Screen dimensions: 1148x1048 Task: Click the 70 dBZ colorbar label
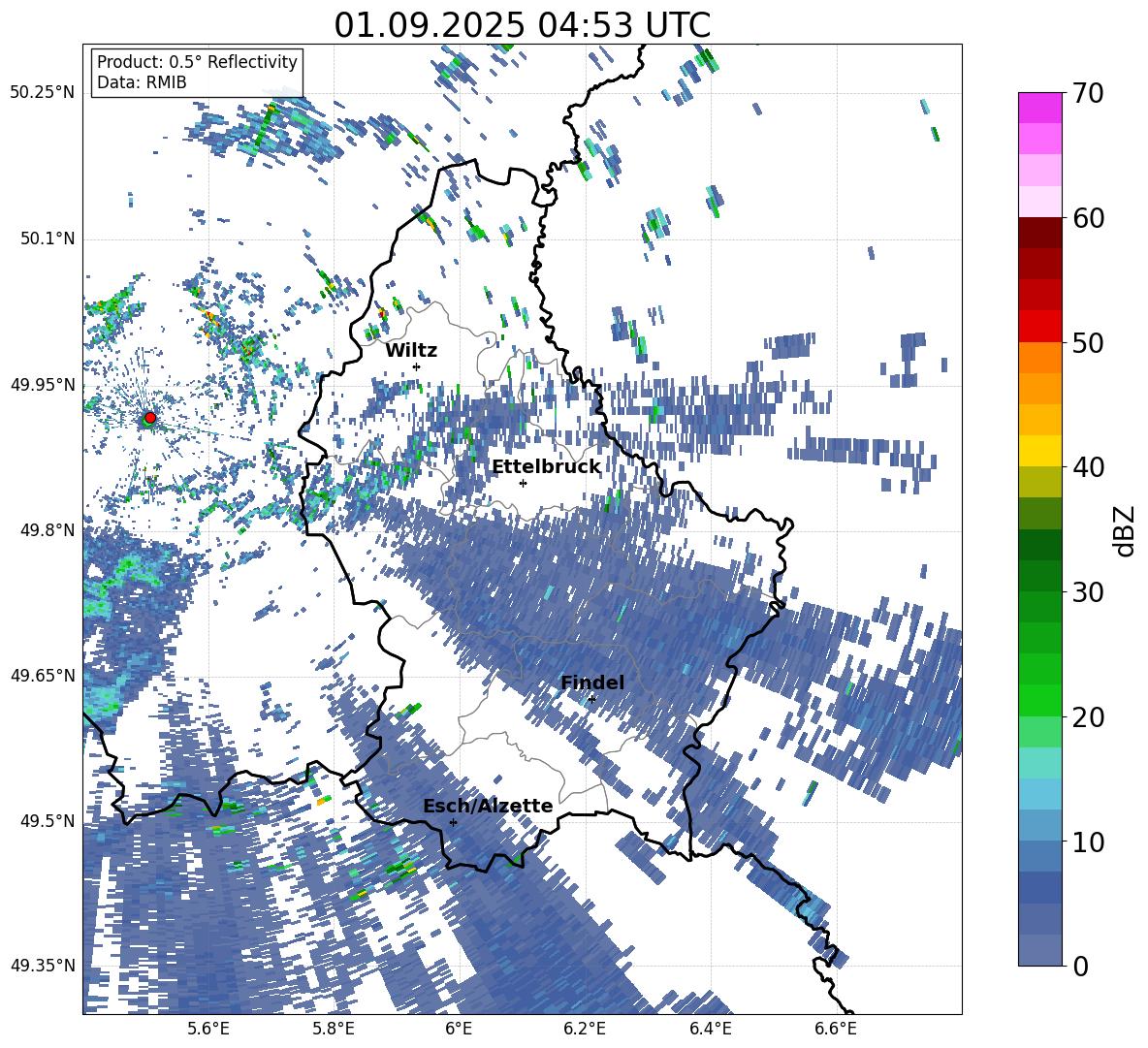[1088, 93]
